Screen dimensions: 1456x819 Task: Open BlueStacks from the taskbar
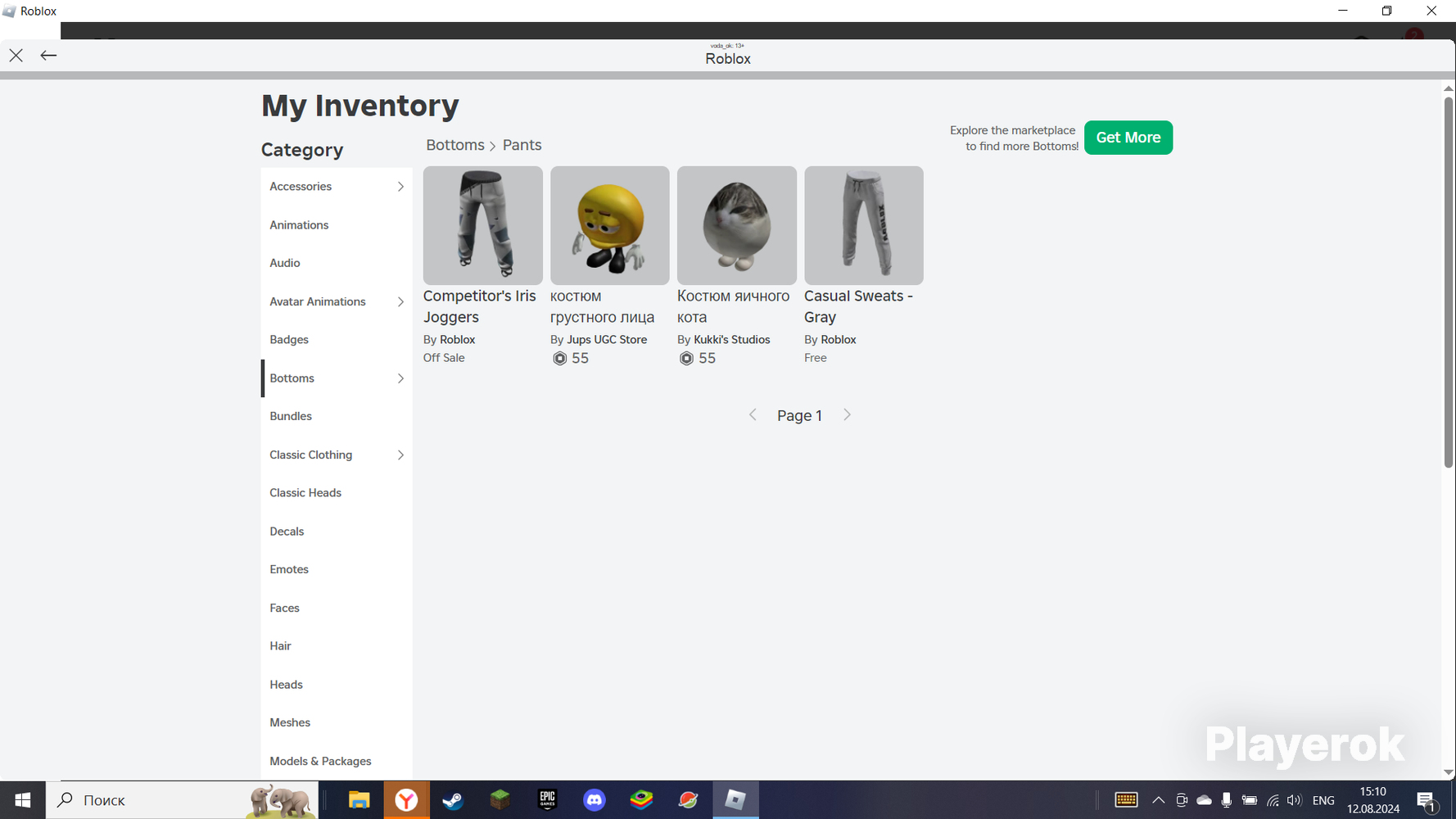641,800
